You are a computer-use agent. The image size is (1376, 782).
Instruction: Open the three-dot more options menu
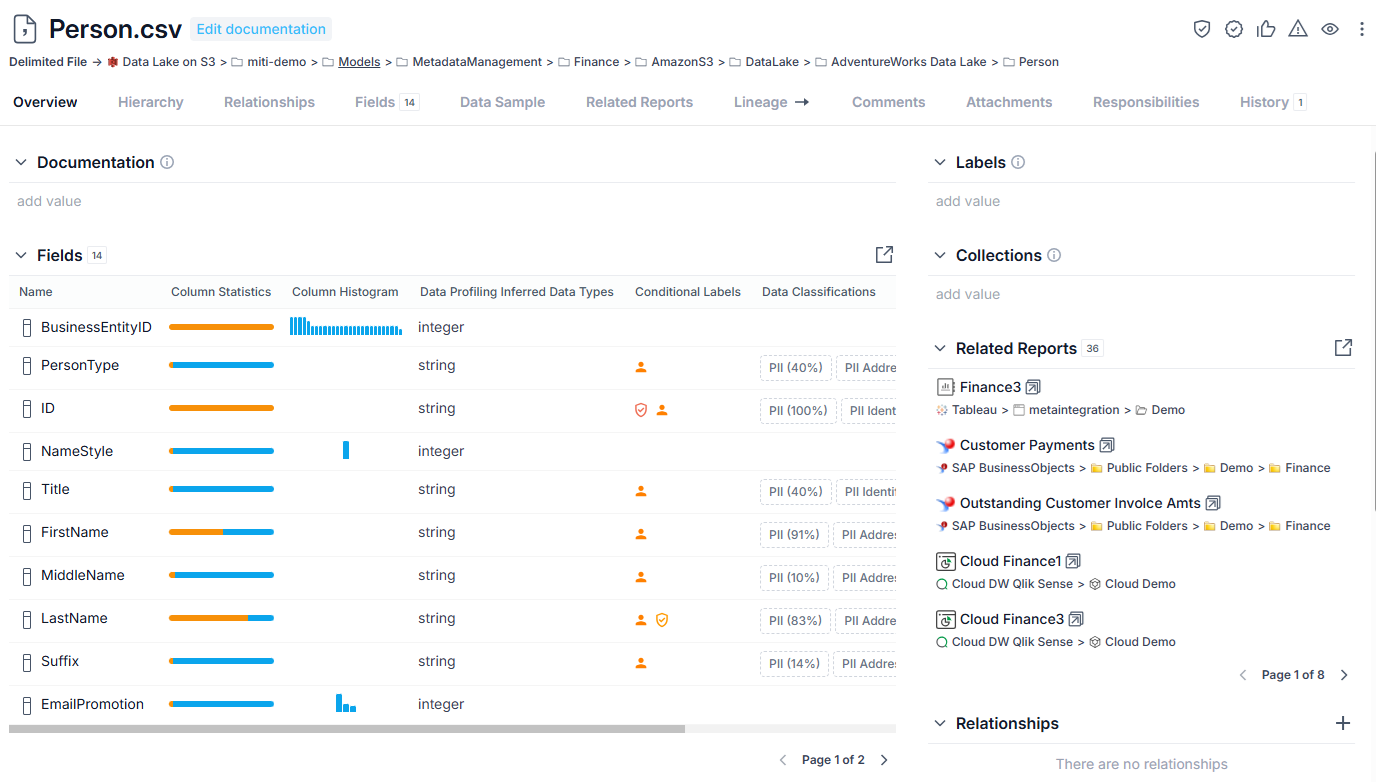1362,29
